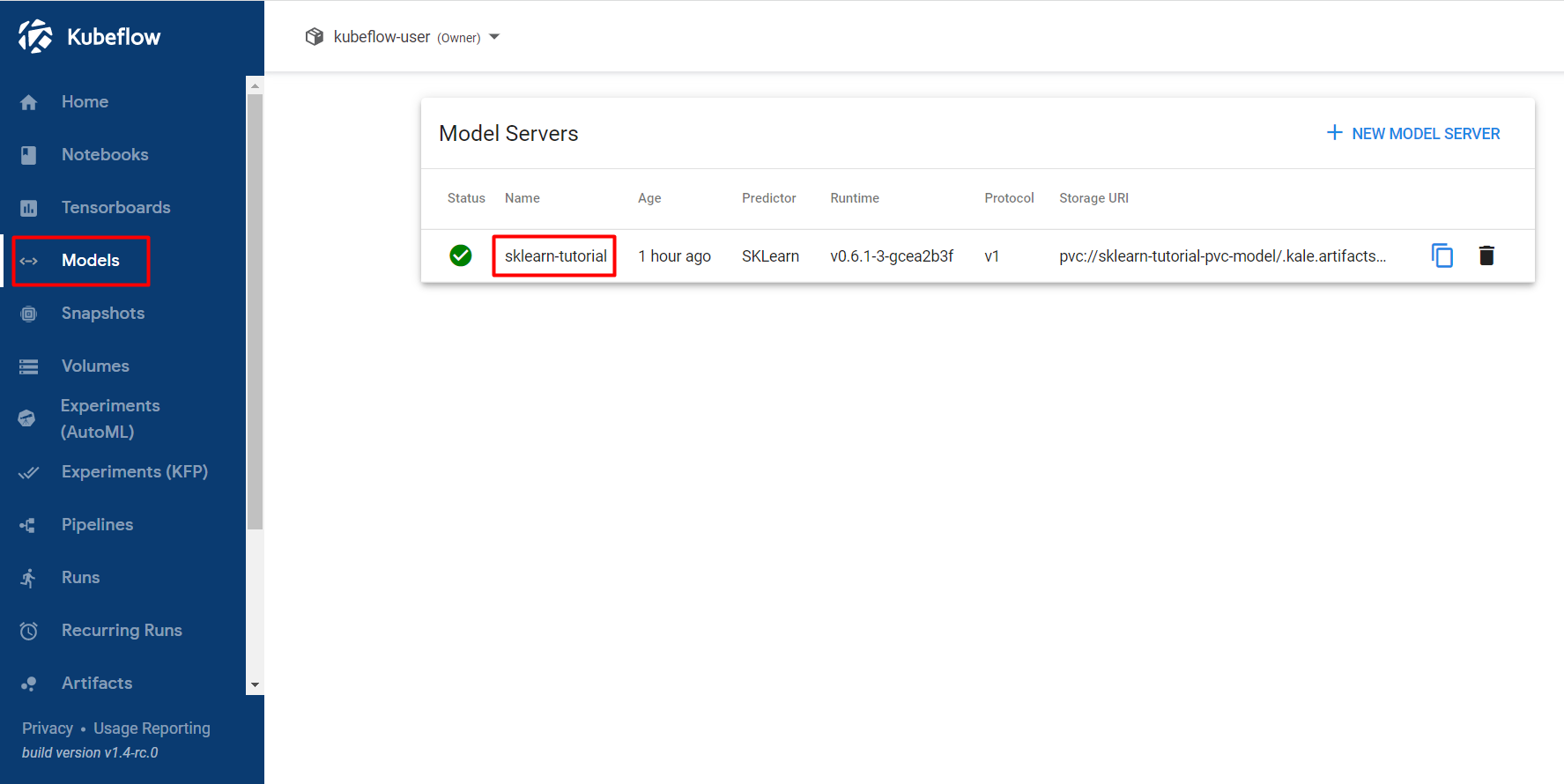The image size is (1564, 784).
Task: Click the SKLearn predictor cell
Action: click(x=770, y=256)
